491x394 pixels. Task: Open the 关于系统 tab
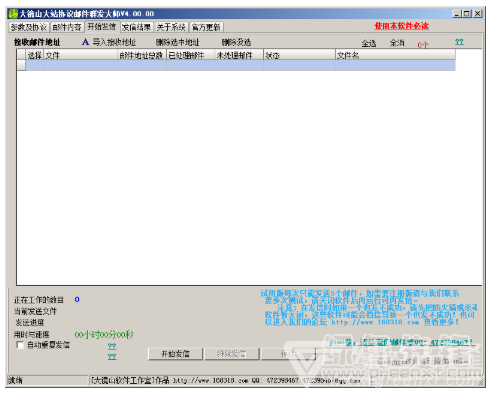pos(171,27)
